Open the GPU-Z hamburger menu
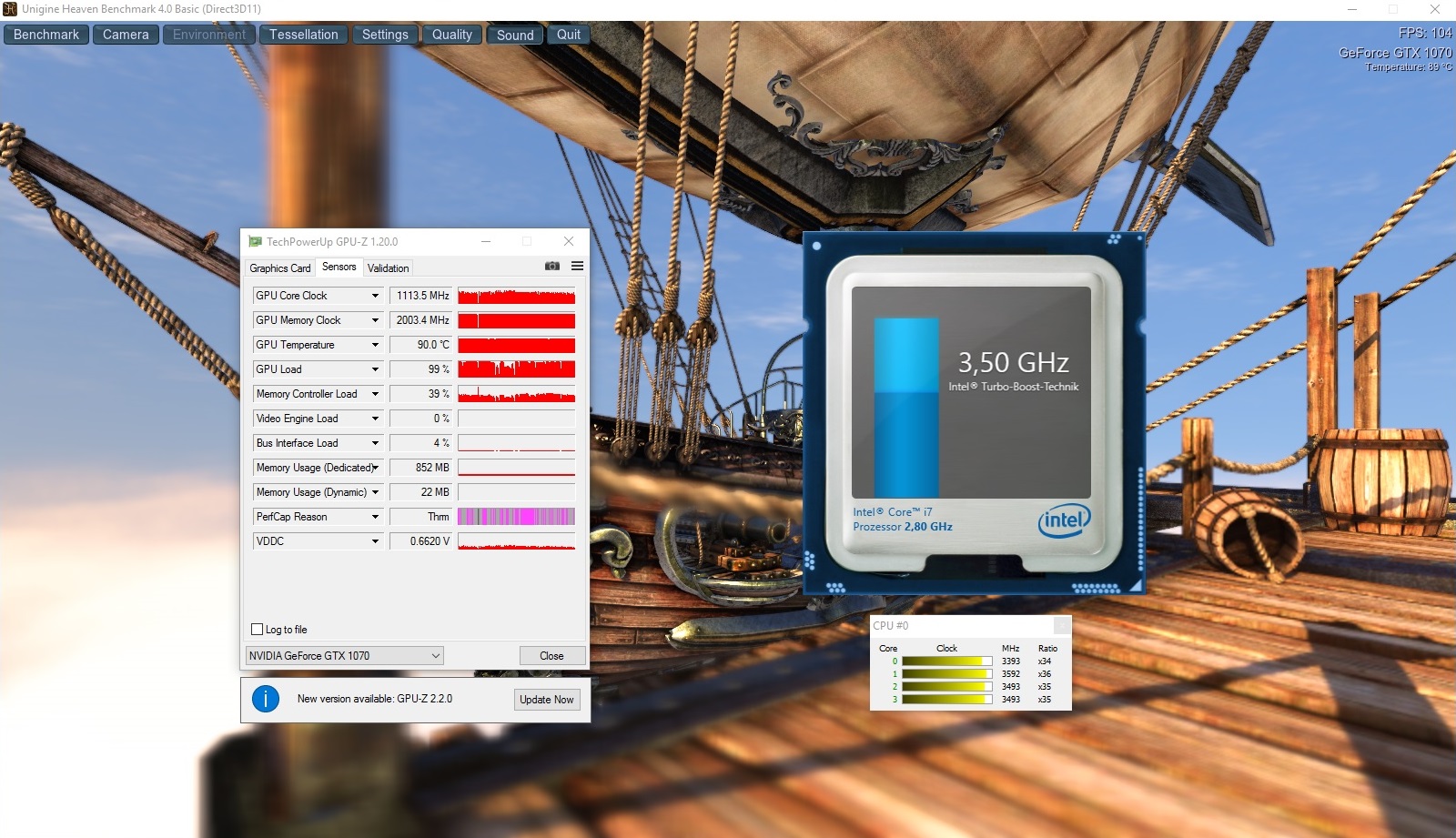This screenshot has height=838, width=1456. (577, 267)
